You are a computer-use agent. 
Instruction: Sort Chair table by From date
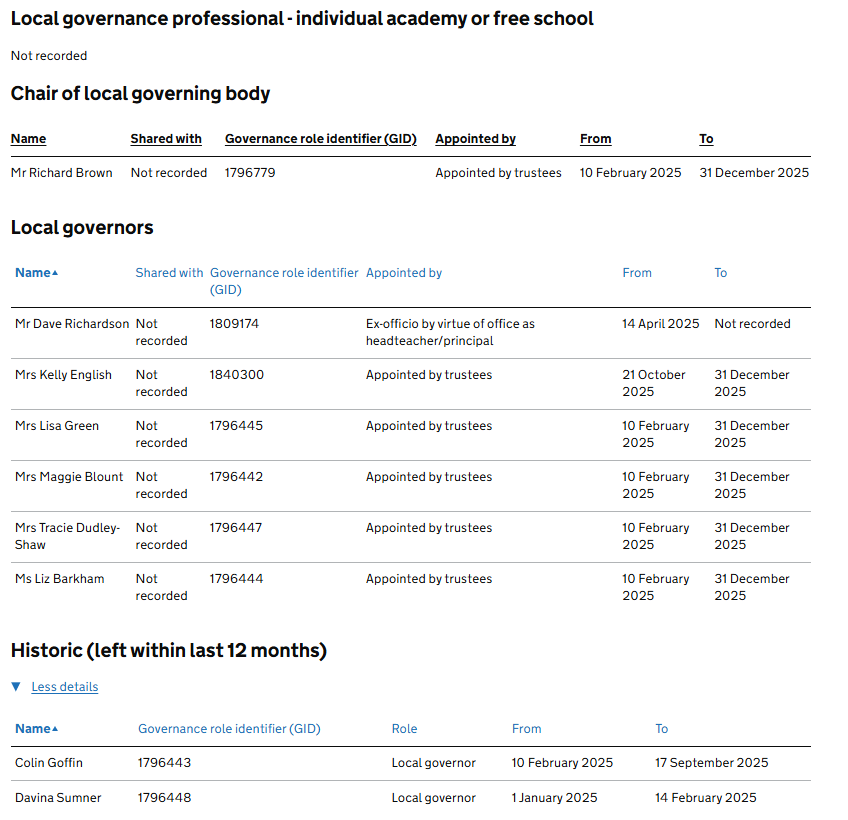595,139
